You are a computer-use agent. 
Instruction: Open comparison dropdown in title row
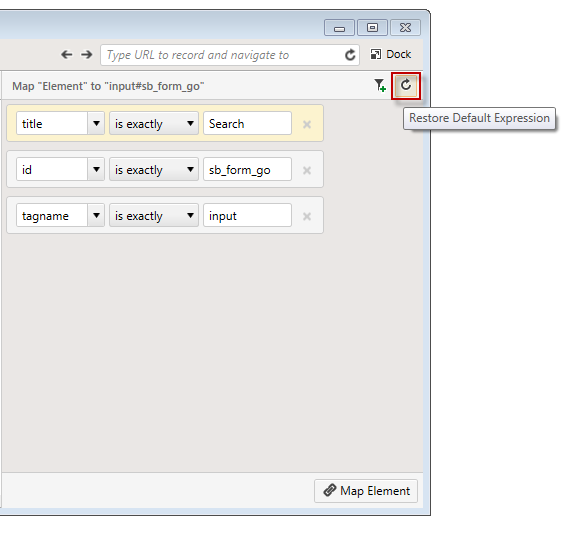pos(154,123)
